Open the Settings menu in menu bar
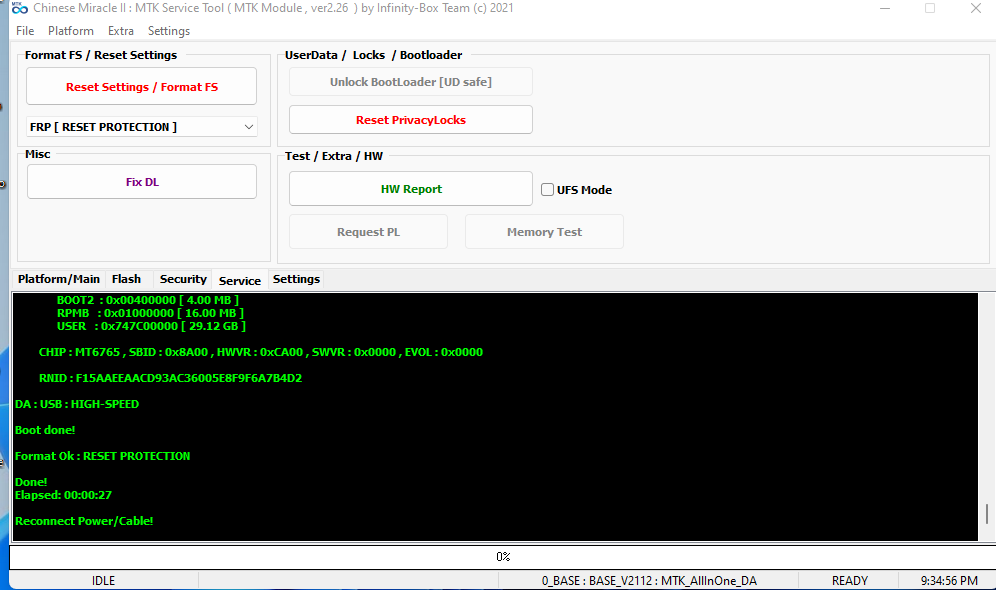The height and width of the screenshot is (590, 996). (x=168, y=30)
